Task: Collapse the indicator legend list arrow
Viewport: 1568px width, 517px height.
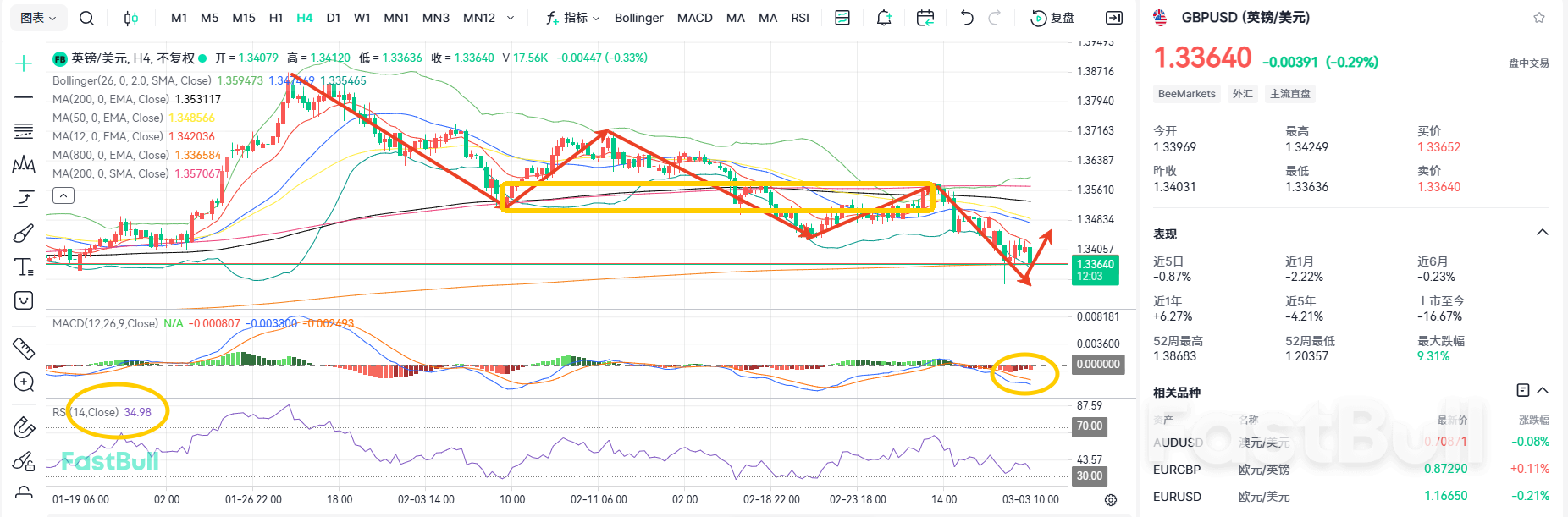Action: (63, 196)
